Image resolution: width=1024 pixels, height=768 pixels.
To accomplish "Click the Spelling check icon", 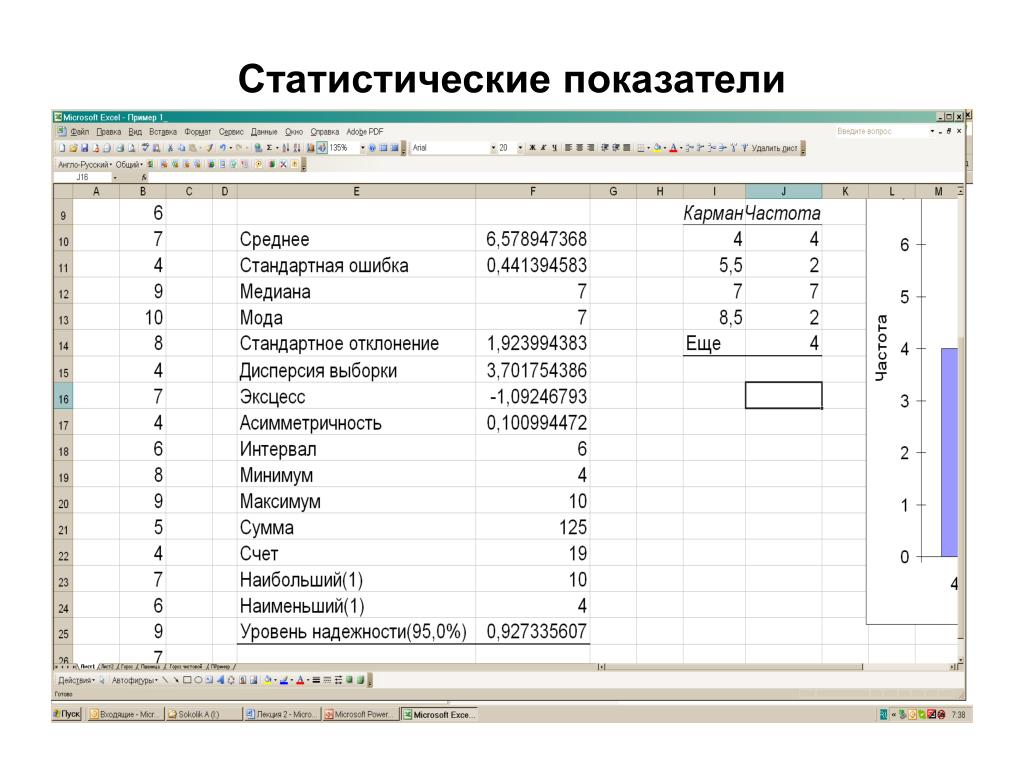I will 145,148.
